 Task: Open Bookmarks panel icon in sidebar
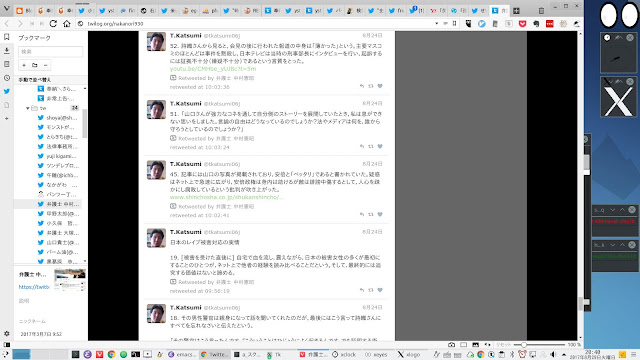(x=7, y=37)
